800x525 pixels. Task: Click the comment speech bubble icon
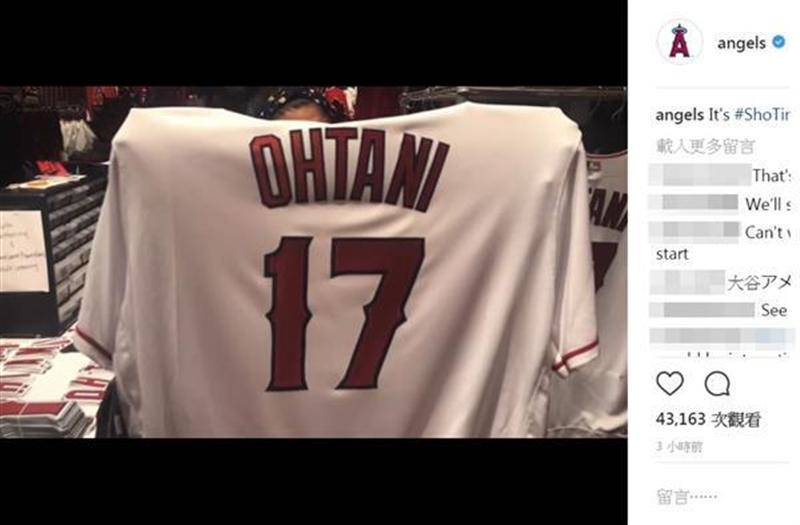point(717,384)
